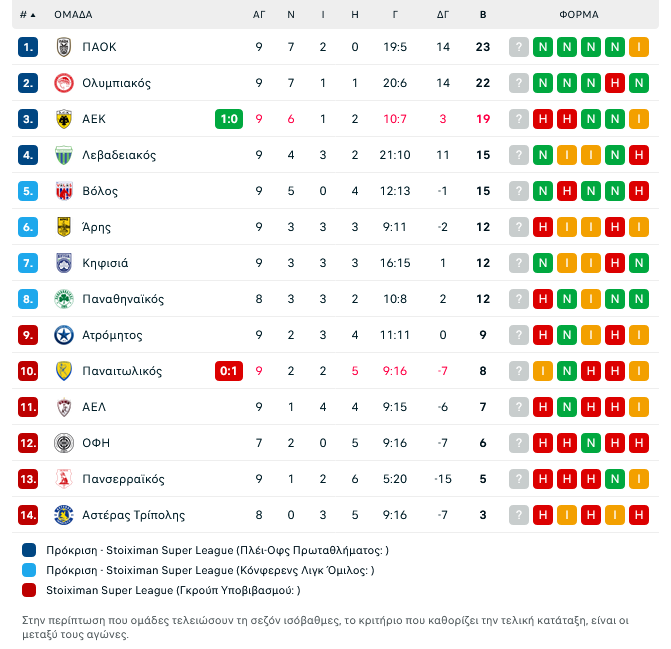Sort by goal difference (ΔΓ) header

coord(443,15)
